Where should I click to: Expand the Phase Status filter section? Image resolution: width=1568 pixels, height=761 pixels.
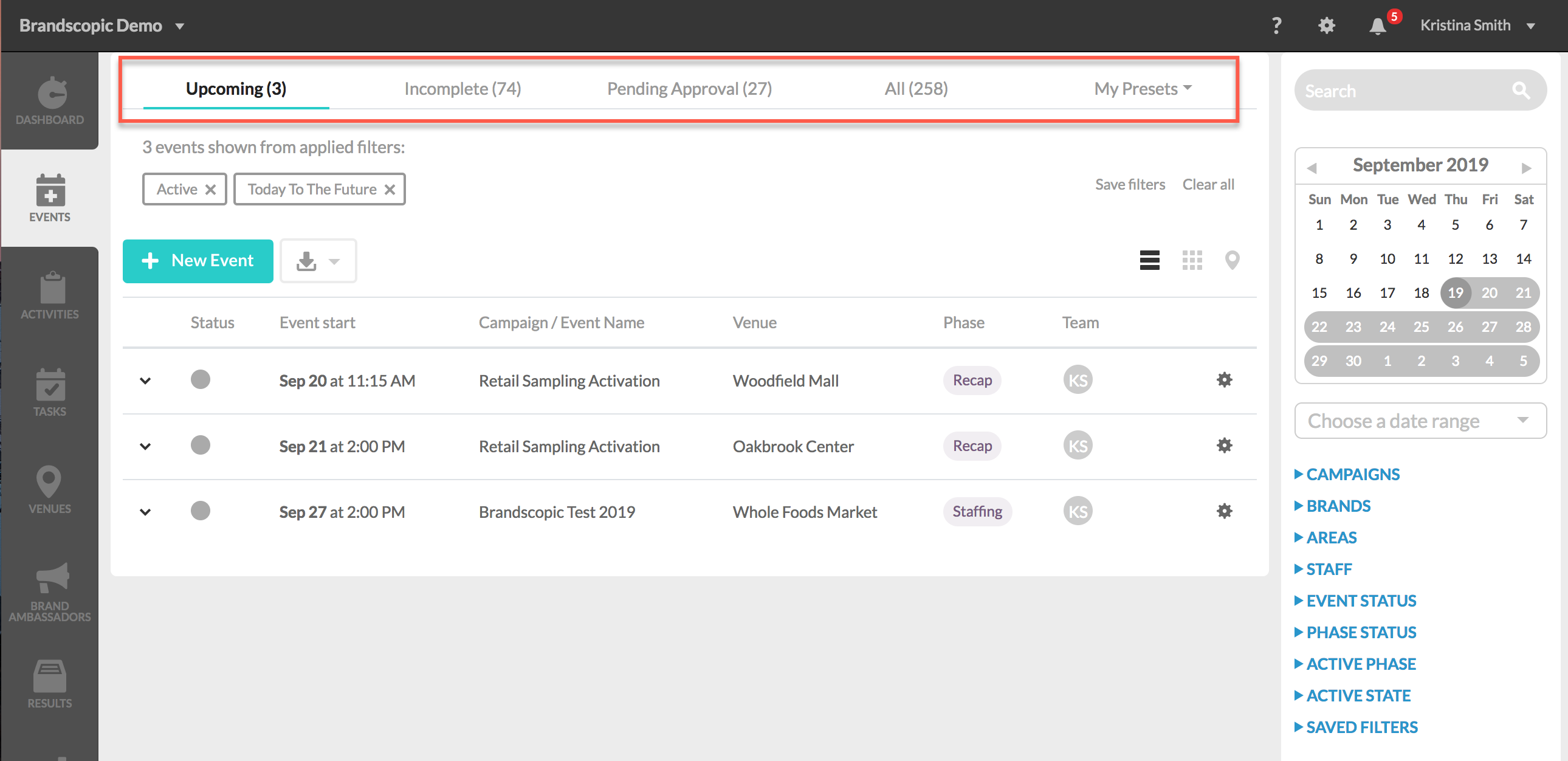[1355, 633]
